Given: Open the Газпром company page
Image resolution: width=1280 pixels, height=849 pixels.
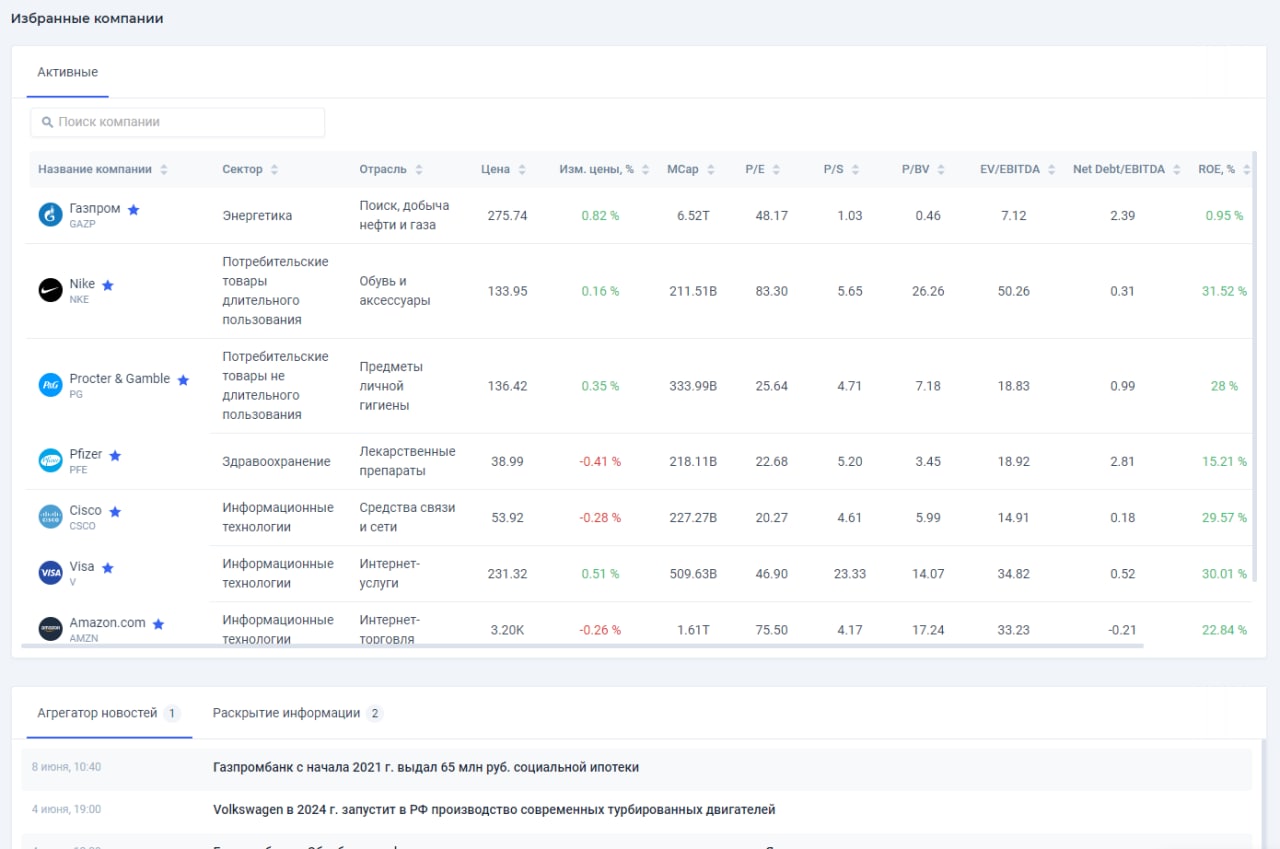Looking at the screenshot, I should (95, 209).
